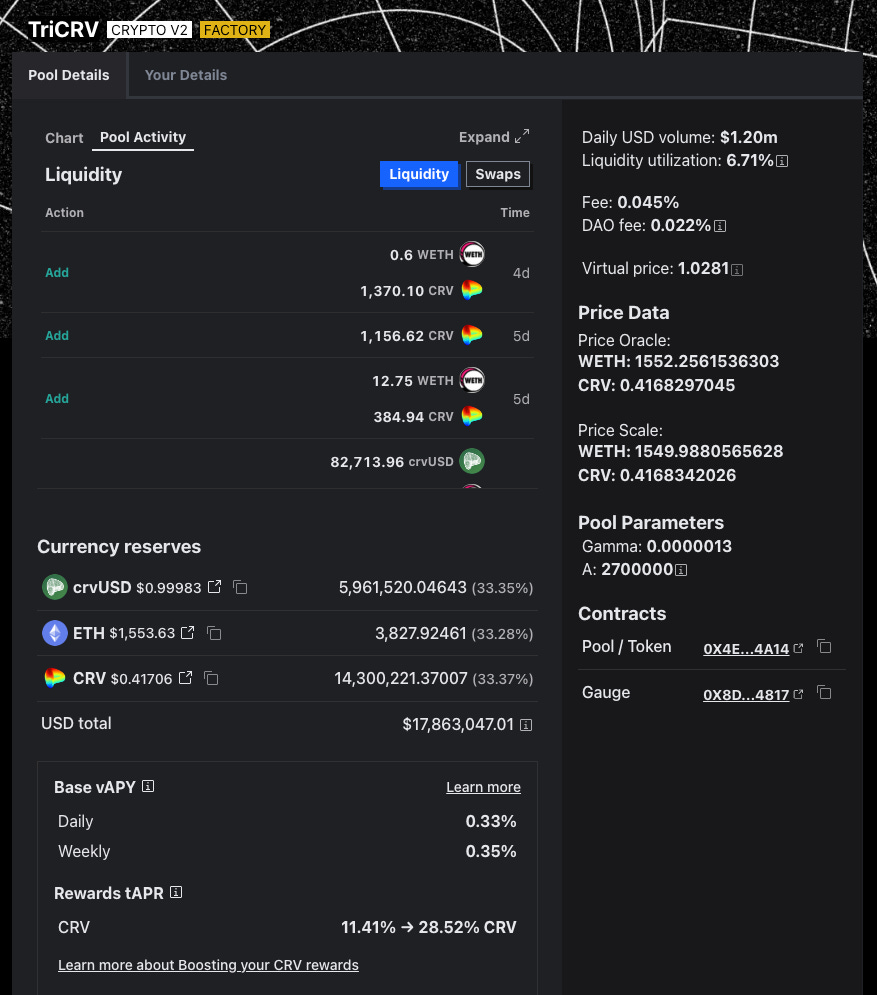Screen dimensions: 877x995
Task: Click the Time column header
Action: pos(515,213)
